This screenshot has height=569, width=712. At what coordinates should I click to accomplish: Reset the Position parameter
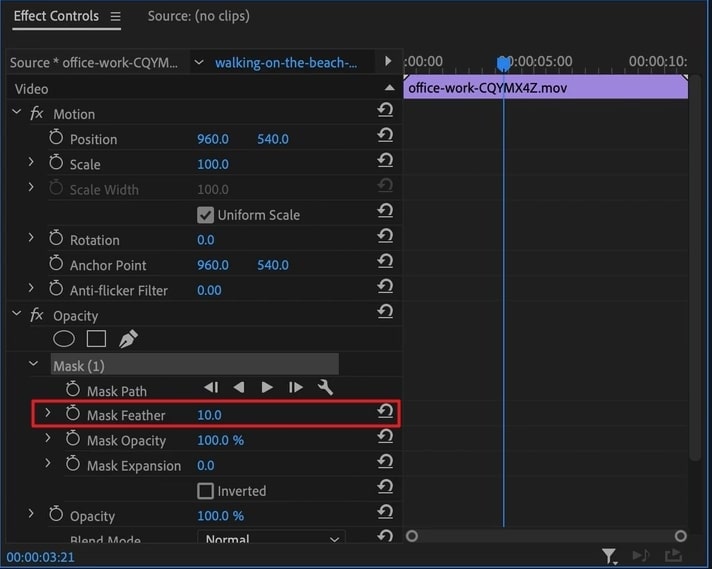click(x=385, y=135)
